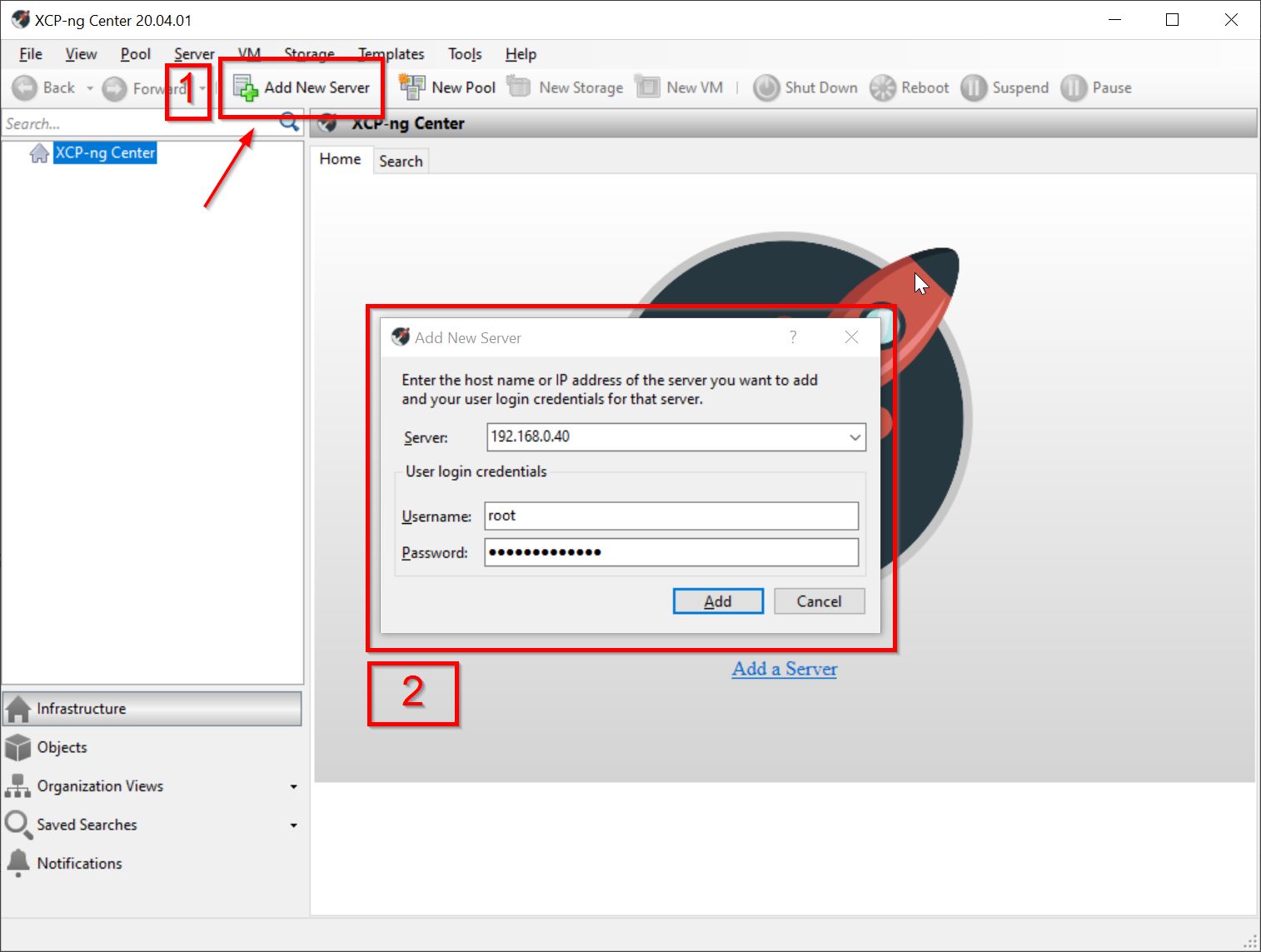The width and height of the screenshot is (1261, 952).
Task: Click Cancel in Add New Server dialog
Action: (819, 601)
